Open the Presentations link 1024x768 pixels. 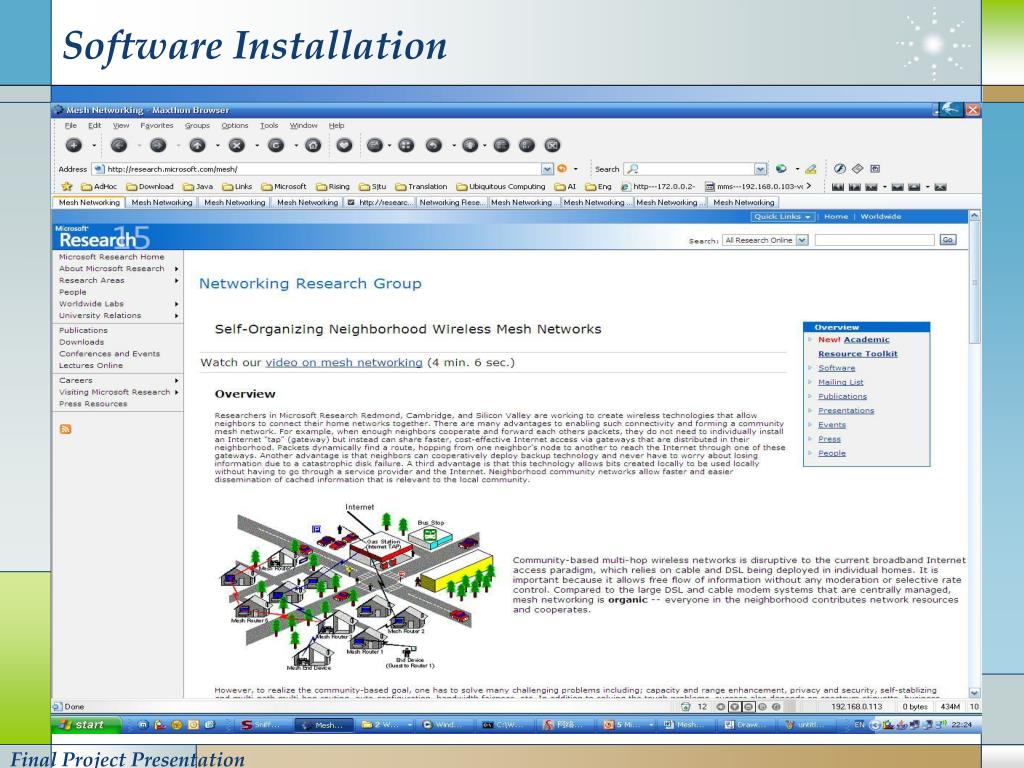click(x=846, y=411)
